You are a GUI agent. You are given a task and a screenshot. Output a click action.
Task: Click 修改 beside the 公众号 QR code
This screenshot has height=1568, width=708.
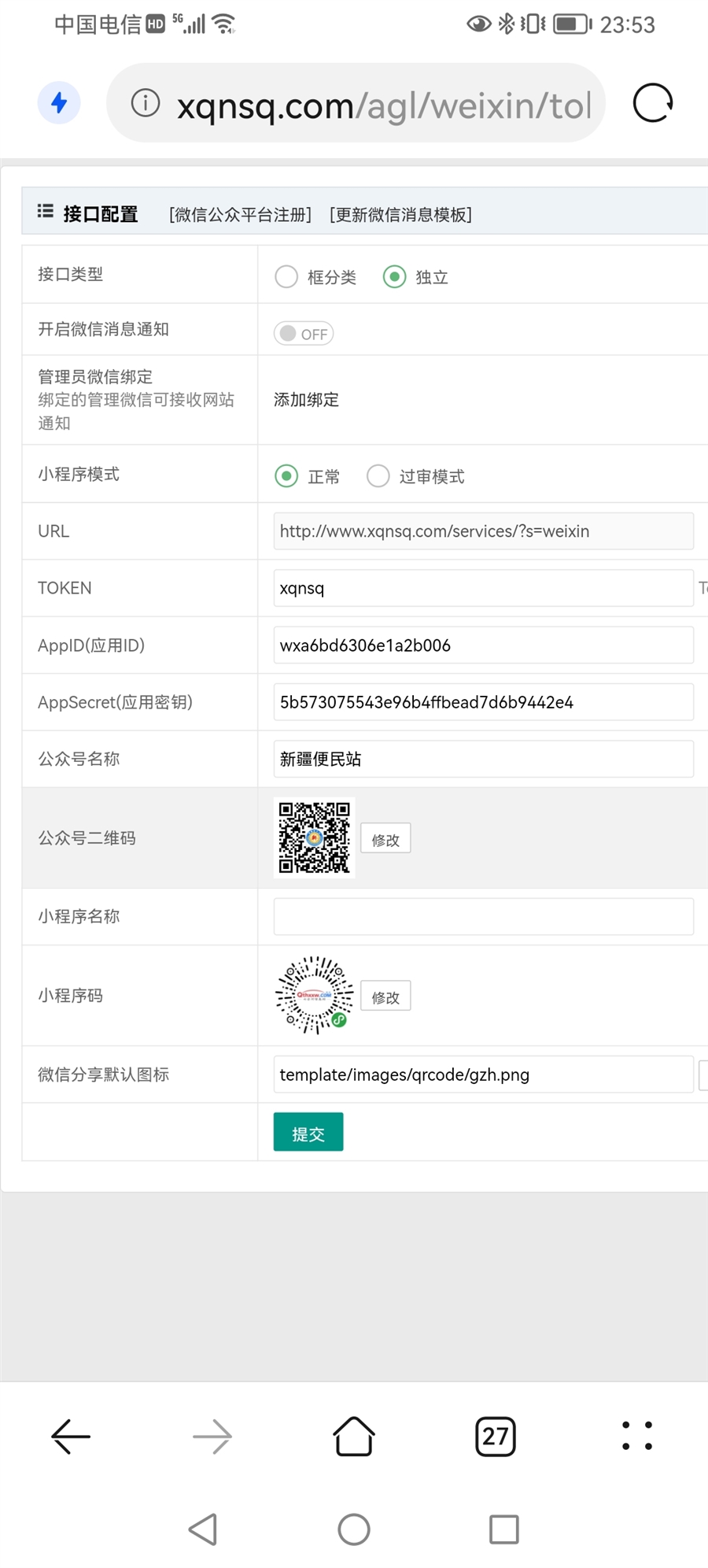(385, 839)
